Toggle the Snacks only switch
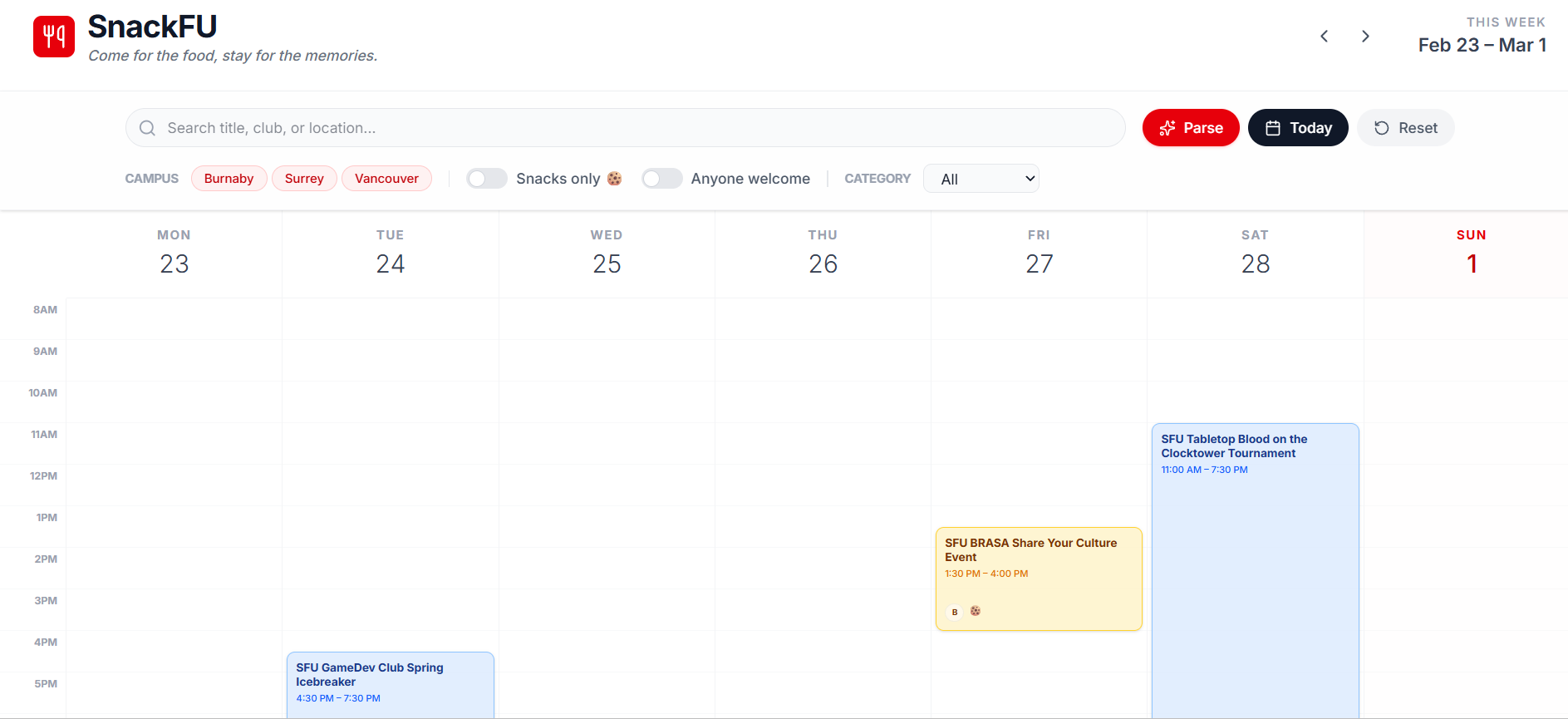Screen dimensions: 1568x719 [x=487, y=179]
